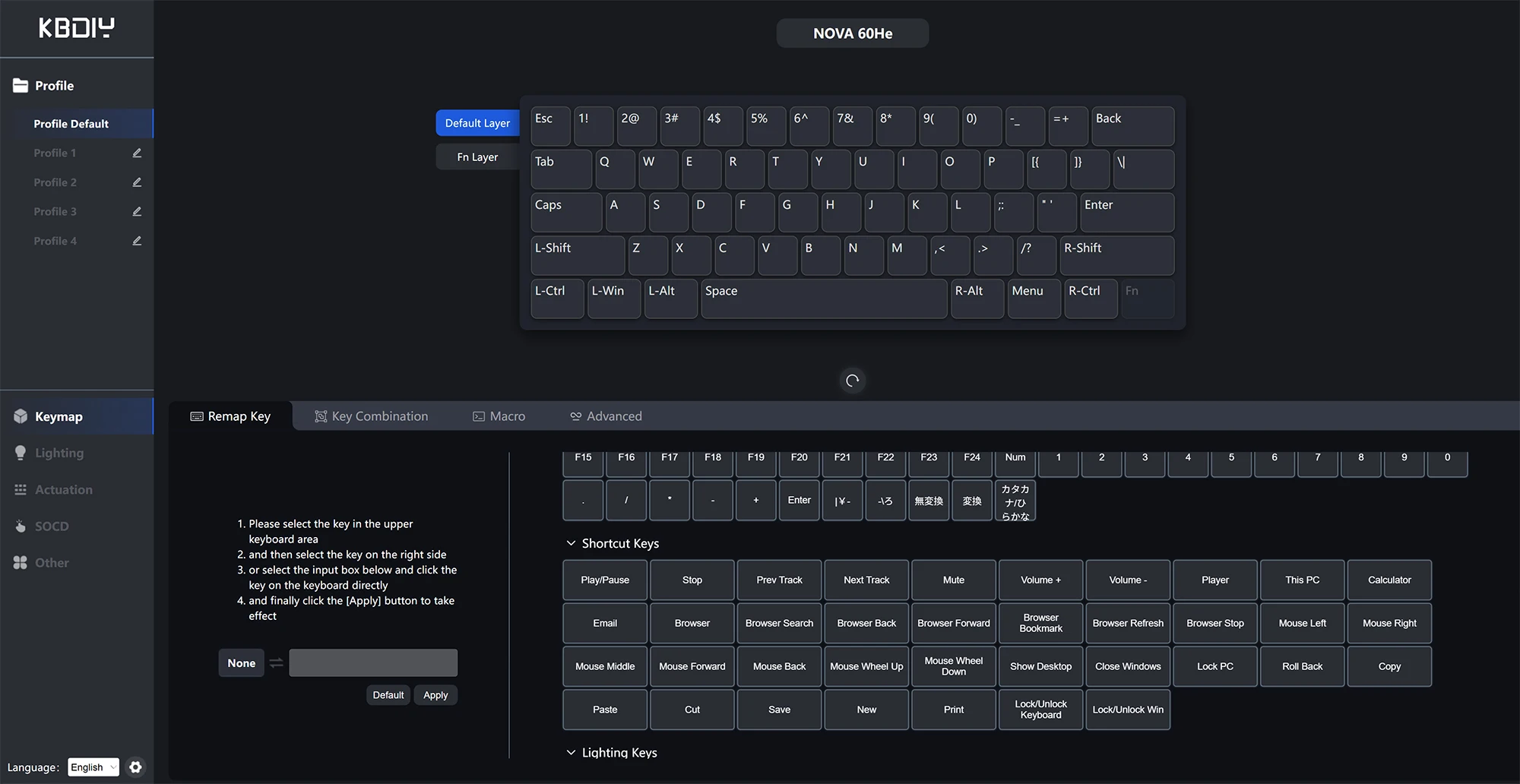
Task: Click the key input box beside None
Action: (373, 662)
